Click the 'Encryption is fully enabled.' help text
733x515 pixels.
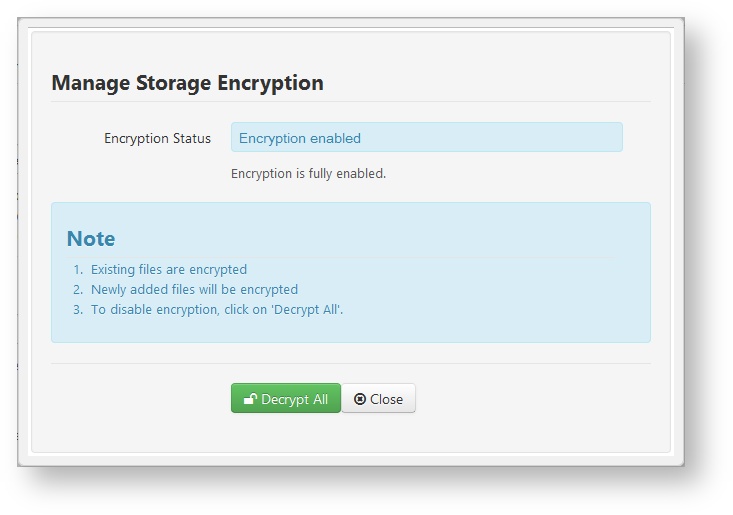(308, 174)
